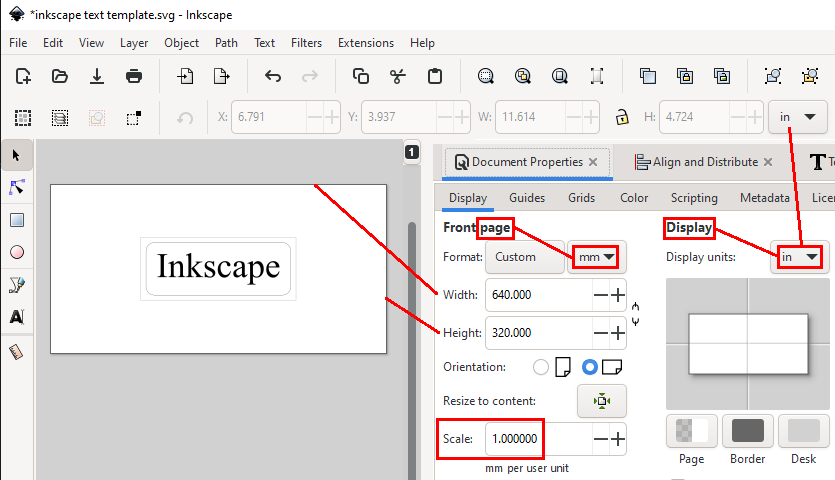Click the Create clone icon
Image resolution: width=835 pixels, height=480 pixels.
click(685, 76)
